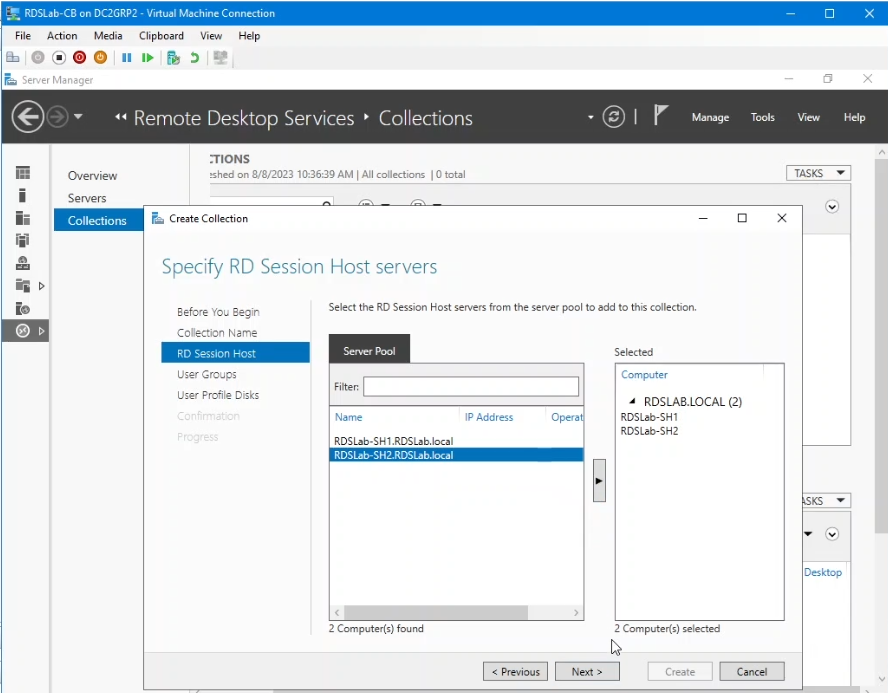Viewport: 888px width, 693px height.
Task: Select the Server Pool tab
Action: [x=369, y=351]
